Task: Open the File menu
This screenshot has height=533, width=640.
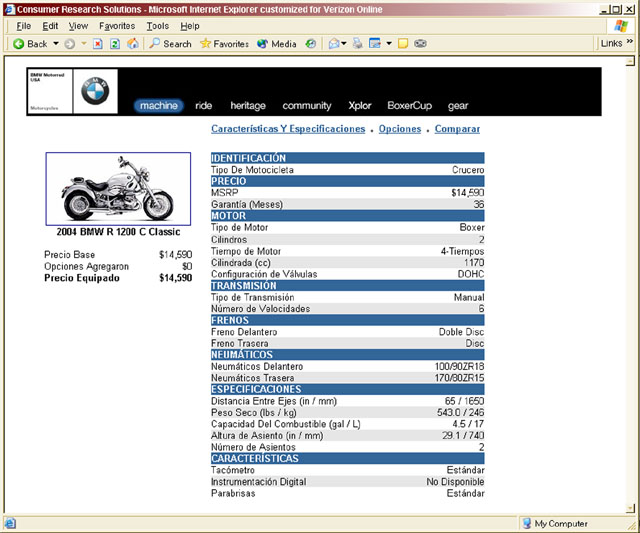Action: point(24,26)
